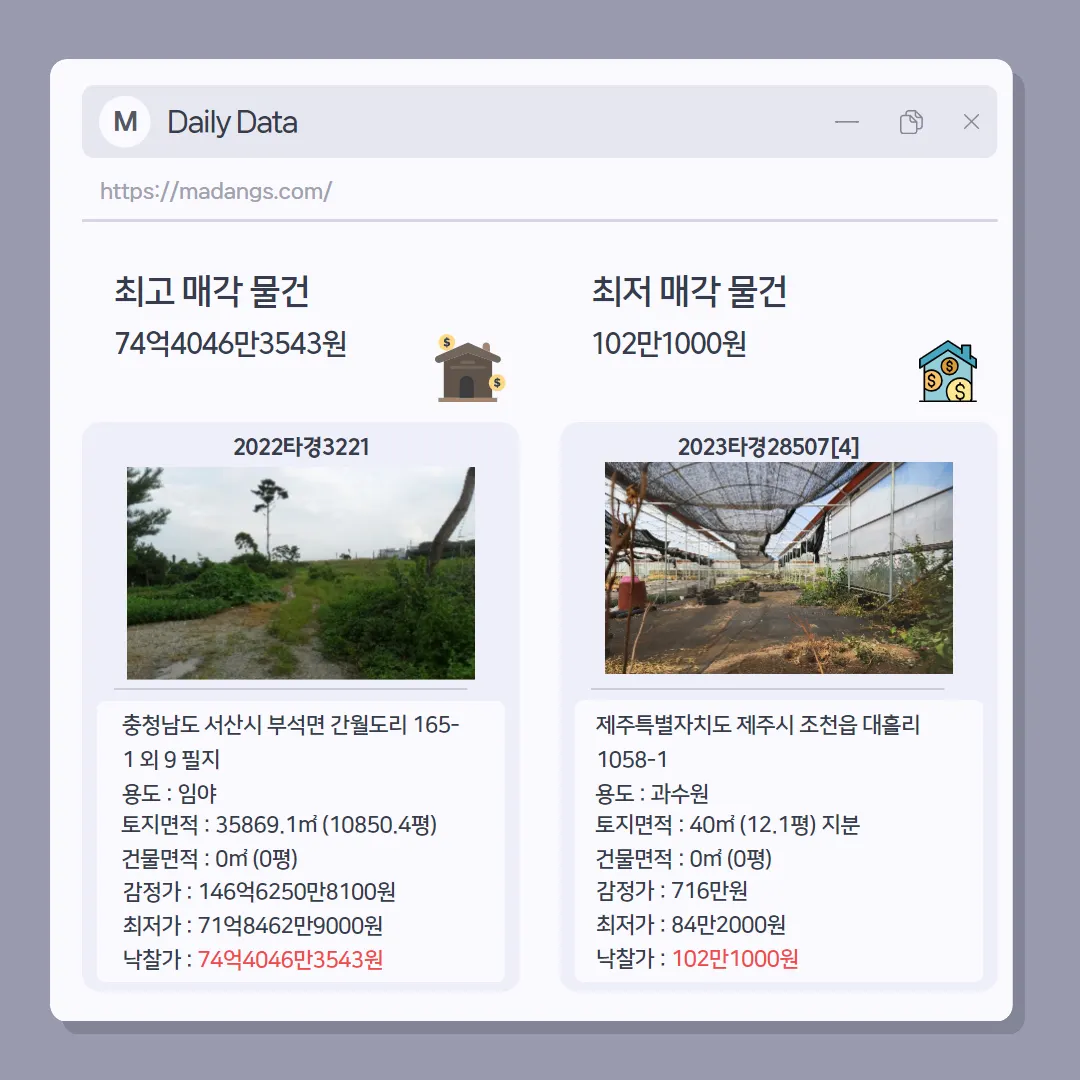Screen dimensions: 1080x1080
Task: Open the 2022타경3221 land photo
Action: coord(300,573)
